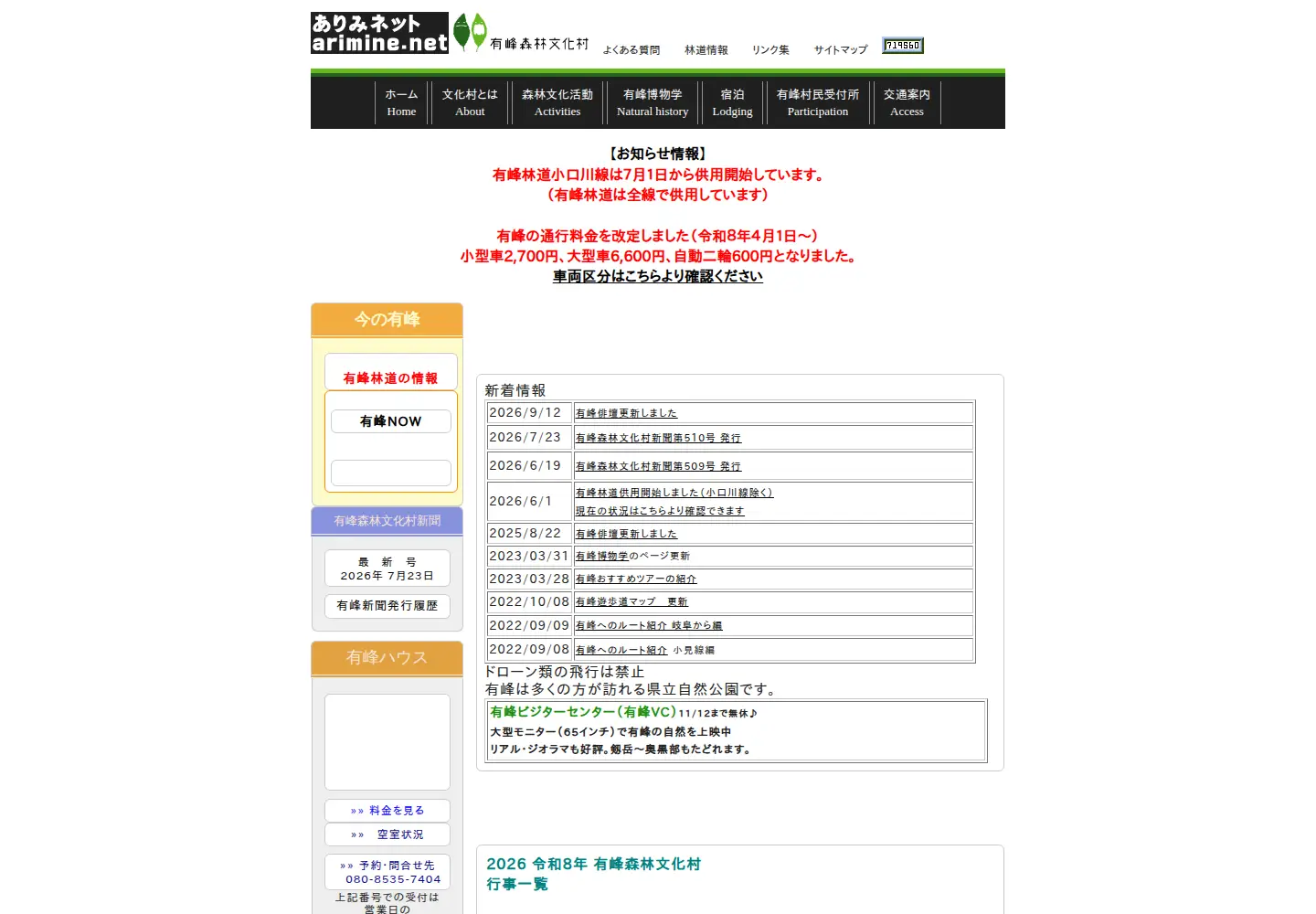The width and height of the screenshot is (1316, 914).
Task: Click 有峰NOW sidebar button
Action: point(391,421)
